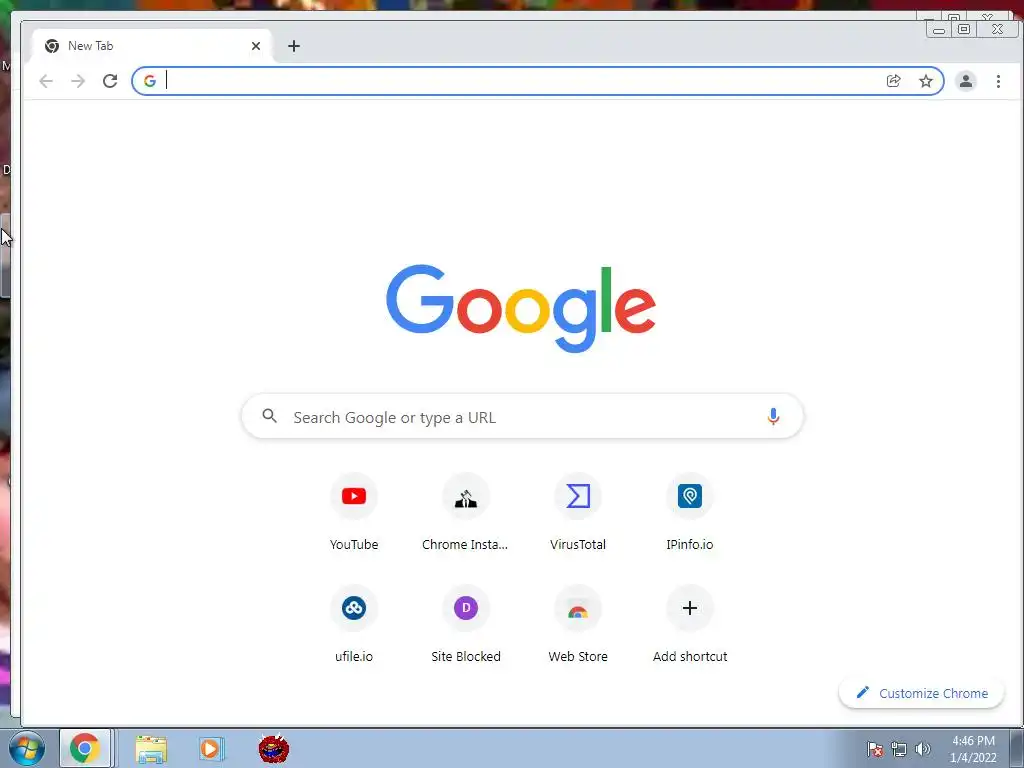Image resolution: width=1024 pixels, height=768 pixels.
Task: Minimize the Chrome window
Action: coord(939,29)
